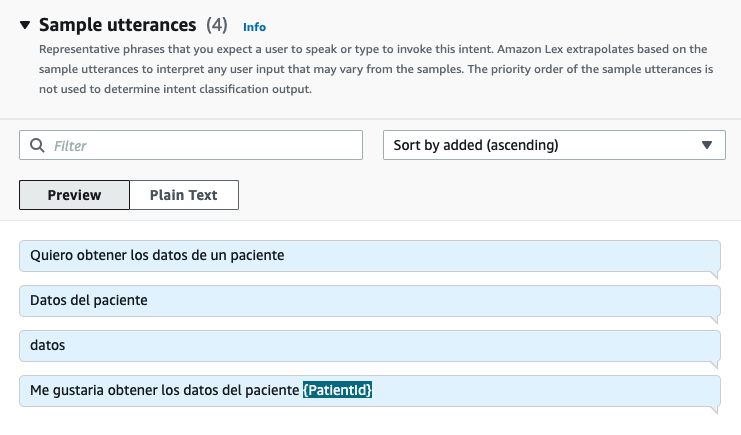Click bubble tail of "Datos del paciente"
This screenshot has height=435, width=741.
click(714, 318)
